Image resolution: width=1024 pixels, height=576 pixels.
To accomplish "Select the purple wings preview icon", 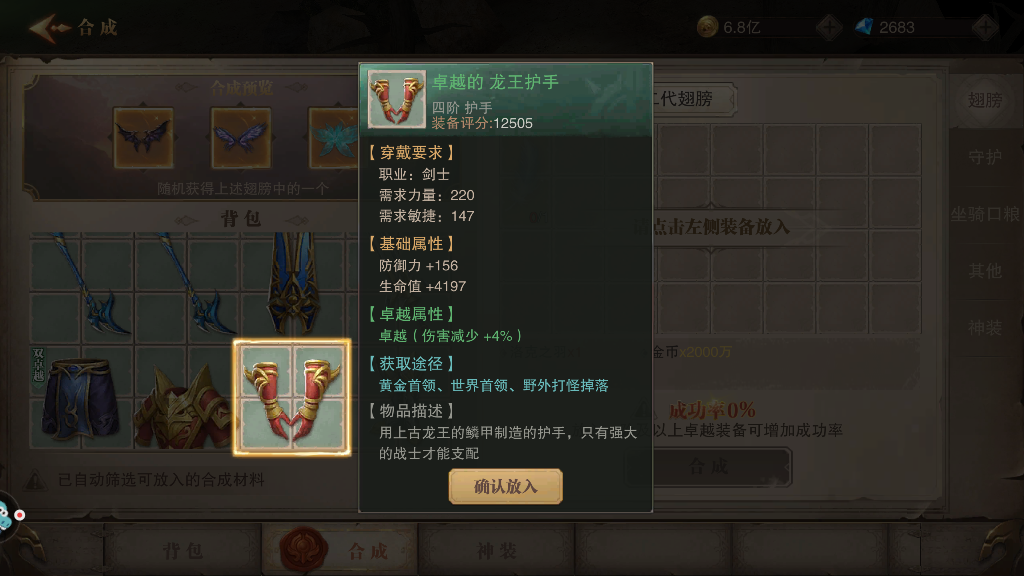I will (x=240, y=138).
